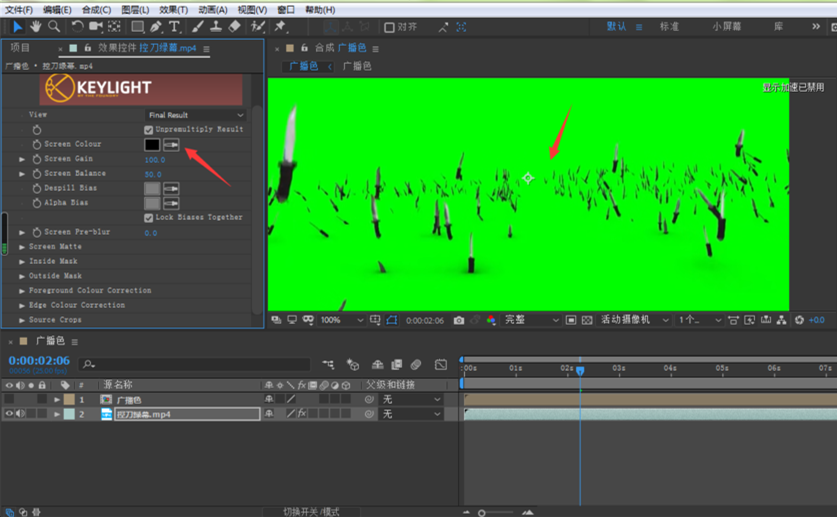The width and height of the screenshot is (837, 517).
Task: Click the black Screen Colour swatch
Action: (152, 145)
